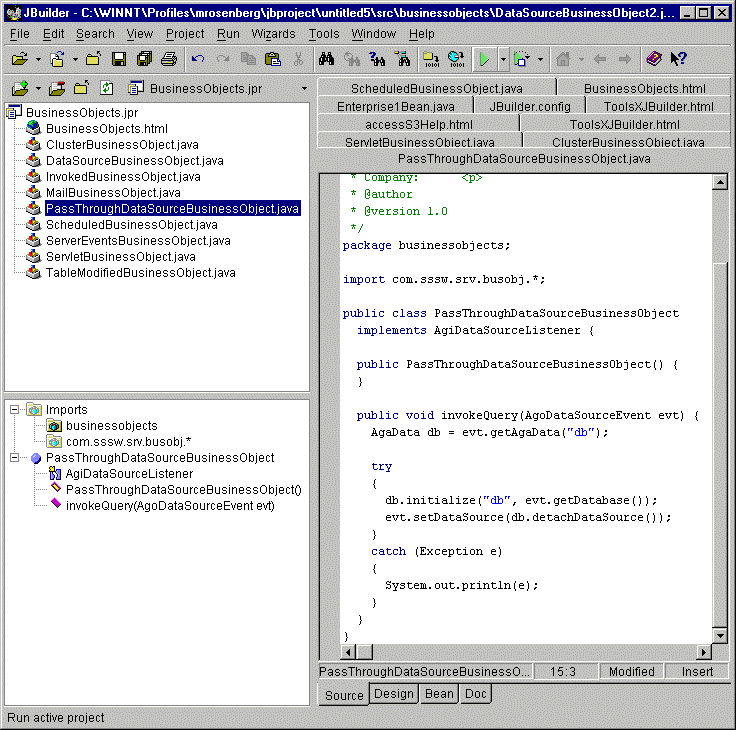This screenshot has height=730, width=736.
Task: Activate the context help pointer icon
Action: click(679, 59)
